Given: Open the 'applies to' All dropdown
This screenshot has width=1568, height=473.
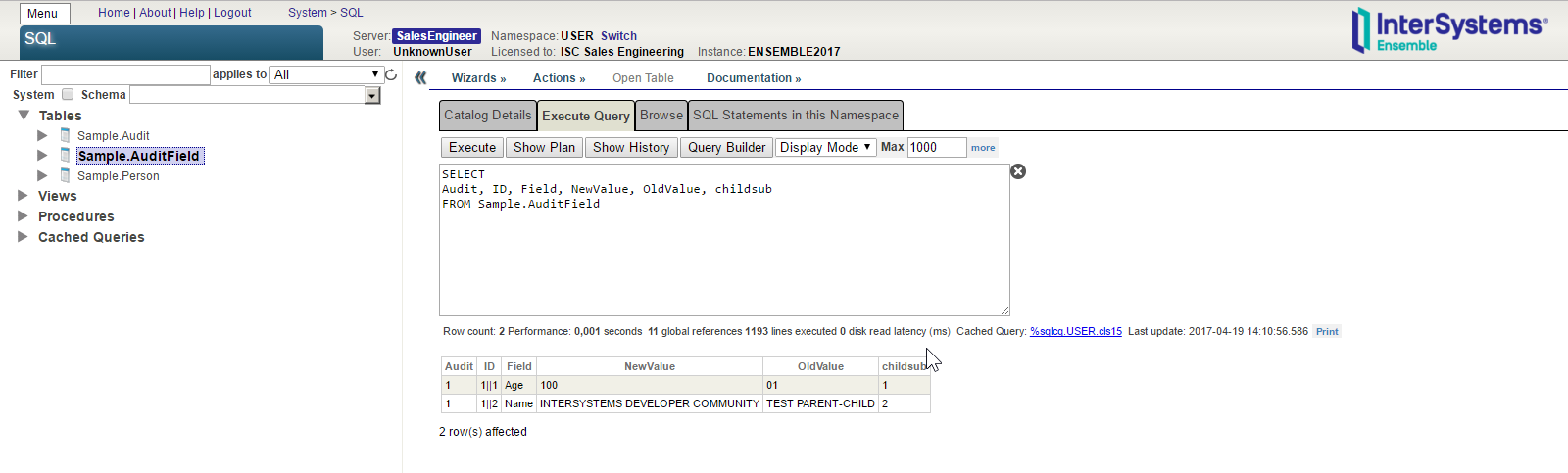Looking at the screenshot, I should 327,74.
